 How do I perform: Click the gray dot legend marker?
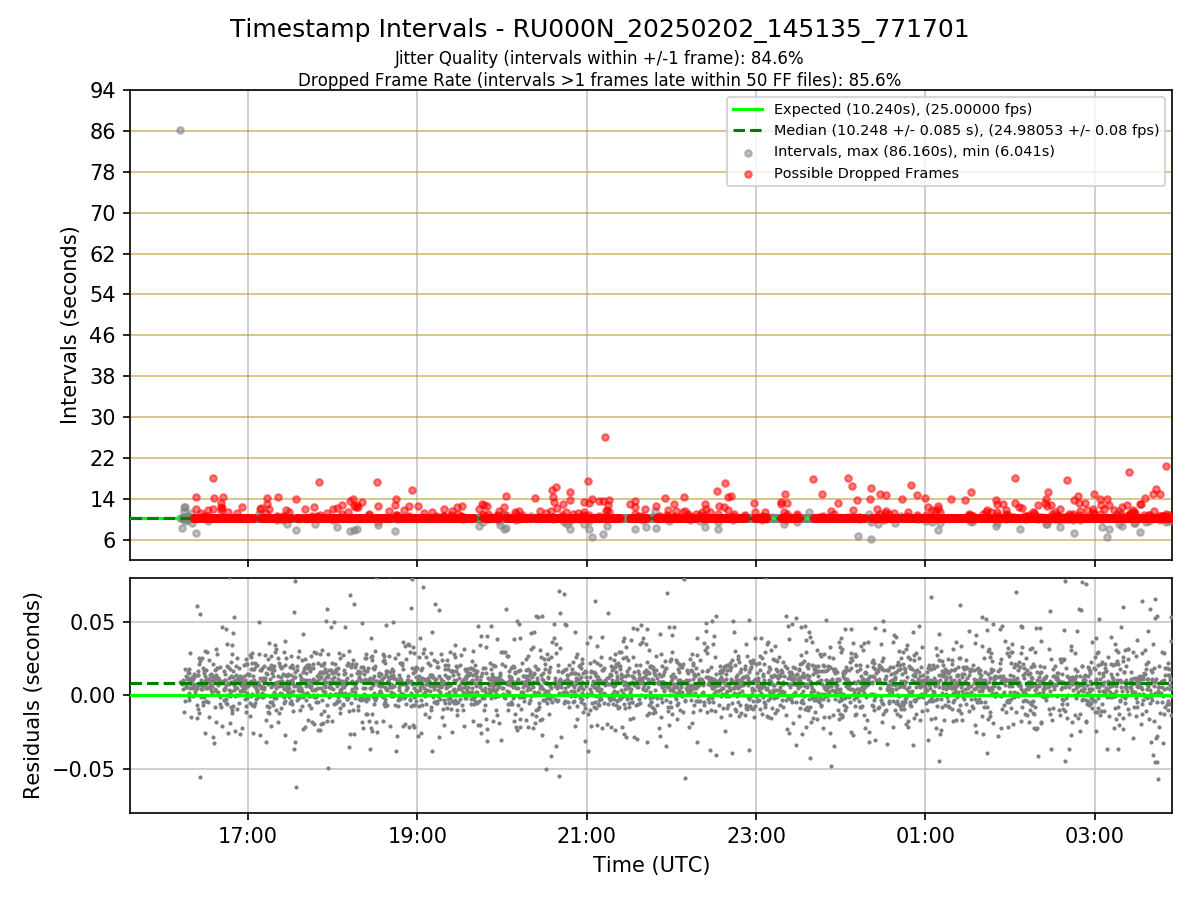pyautogui.click(x=749, y=153)
